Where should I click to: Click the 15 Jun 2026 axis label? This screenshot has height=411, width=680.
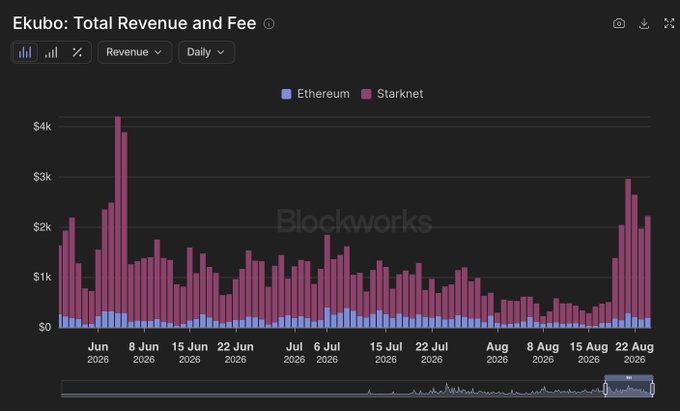tap(190, 353)
